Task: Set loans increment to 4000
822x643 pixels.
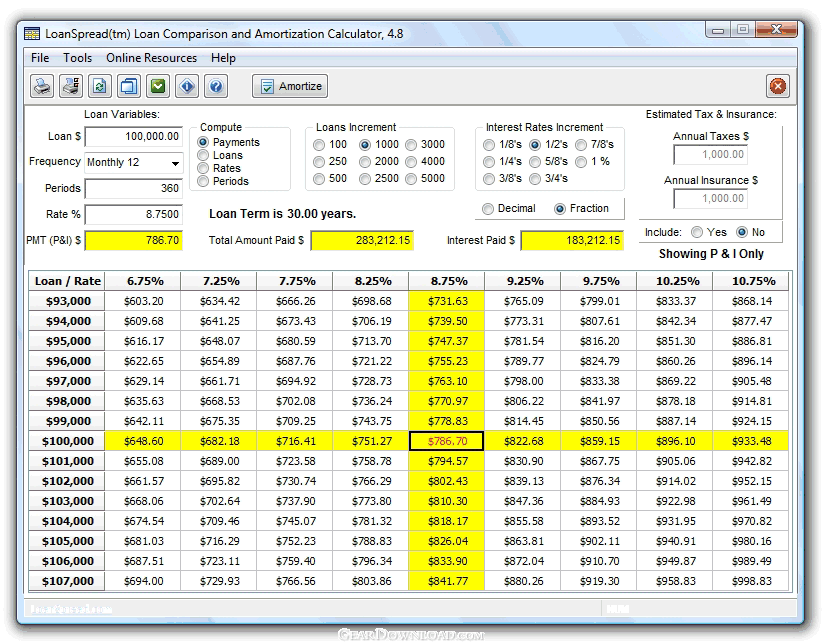Action: click(x=411, y=161)
